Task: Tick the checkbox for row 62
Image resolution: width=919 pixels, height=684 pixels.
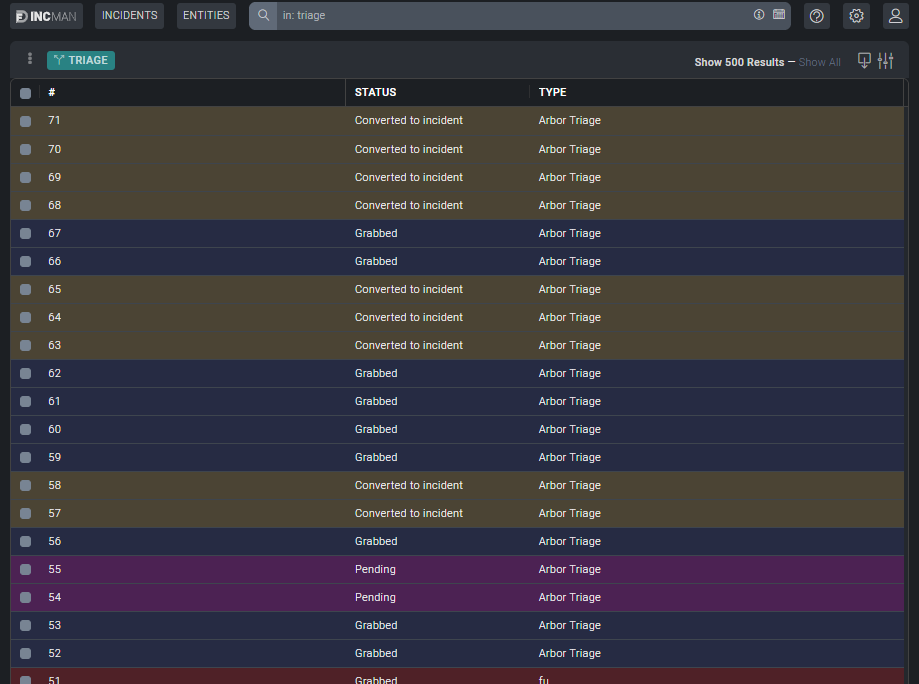Action: pyautogui.click(x=25, y=374)
